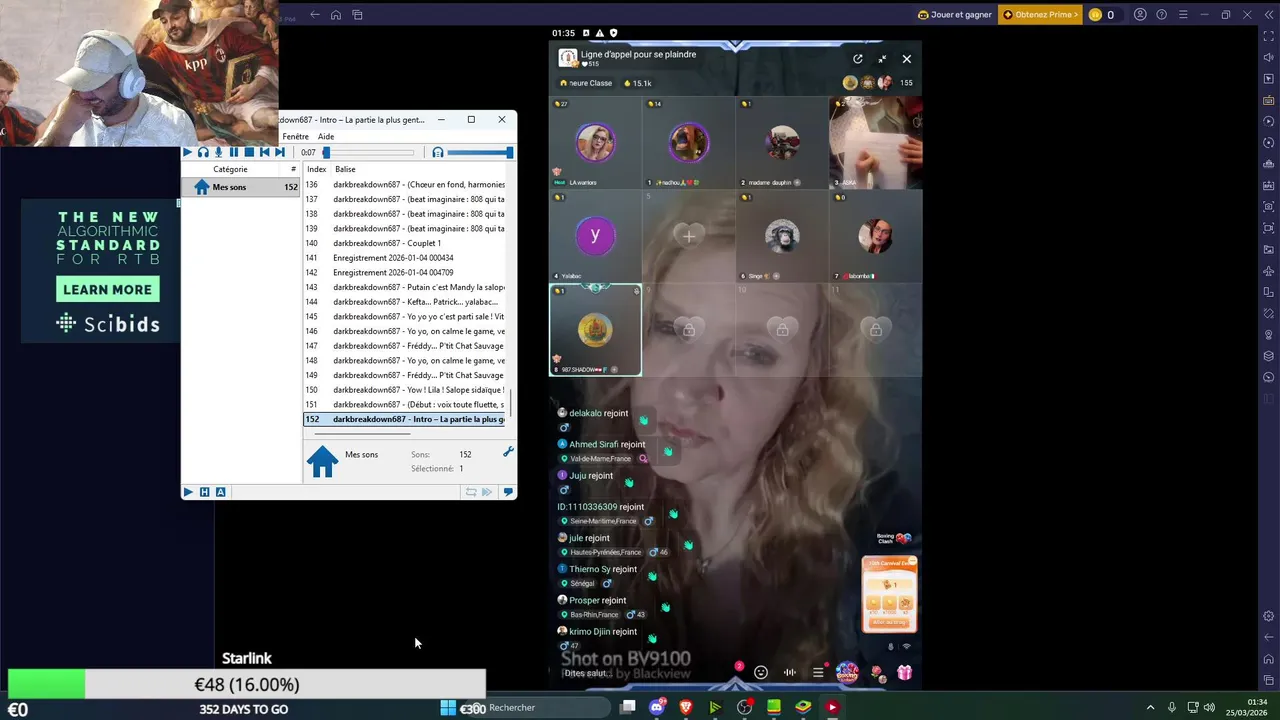Image resolution: width=1280 pixels, height=720 pixels.
Task: Click the headphones icon in soundboard toolbar
Action: point(203,152)
